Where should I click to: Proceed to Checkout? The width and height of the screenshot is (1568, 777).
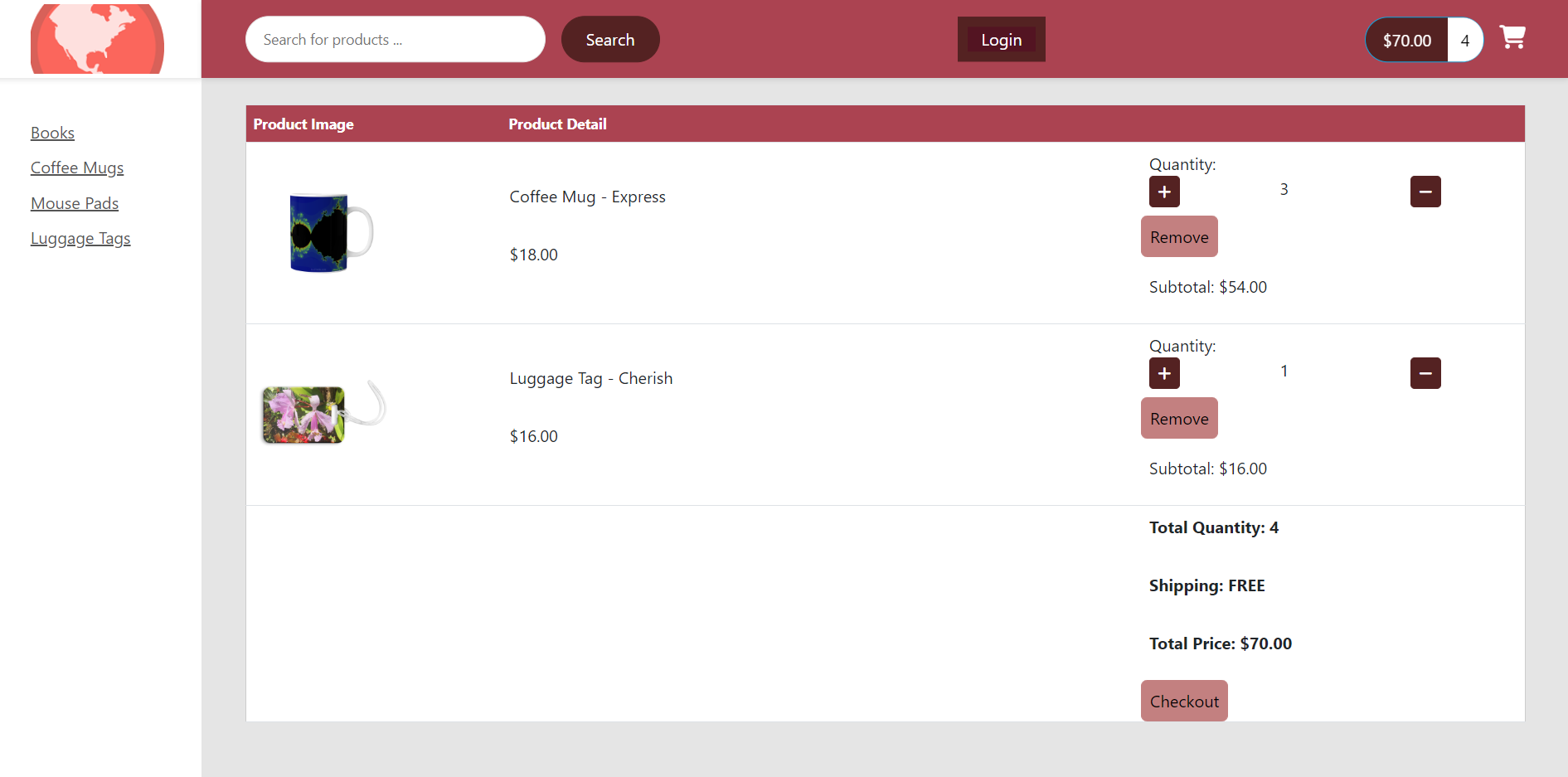click(x=1184, y=701)
